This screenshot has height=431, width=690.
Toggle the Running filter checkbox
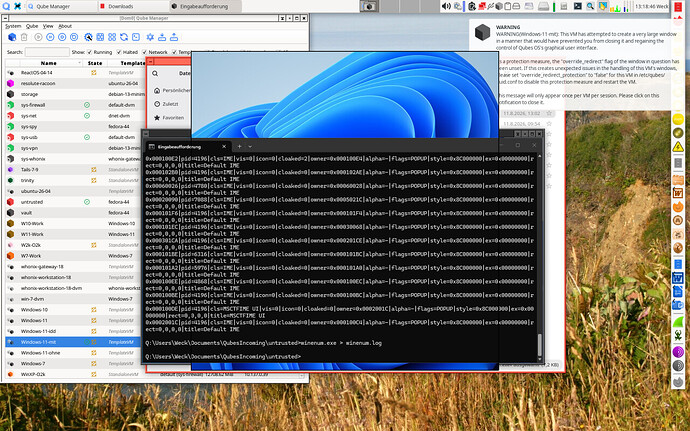[90, 52]
